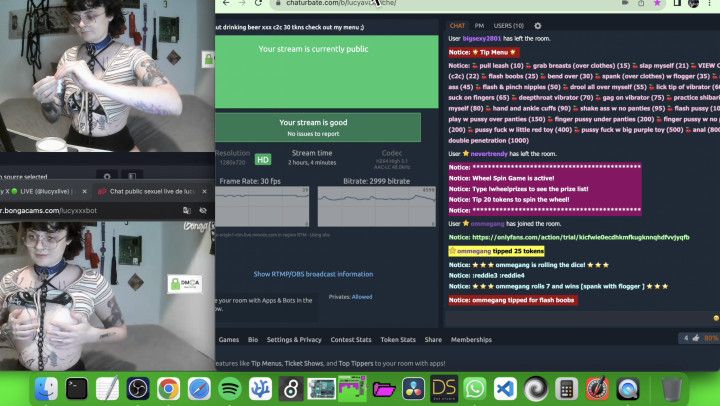Click the Chaturbate address bar URL
Image resolution: width=720 pixels, height=406 pixels.
click(x=341, y=3)
